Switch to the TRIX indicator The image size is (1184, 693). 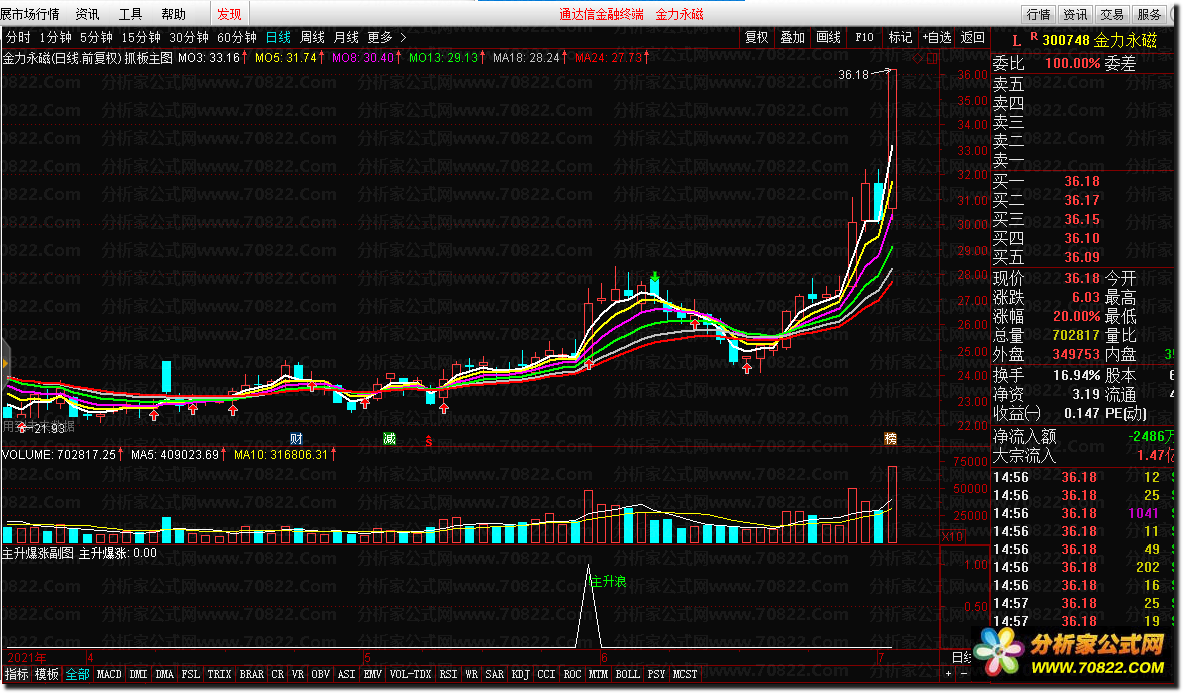coord(219,674)
